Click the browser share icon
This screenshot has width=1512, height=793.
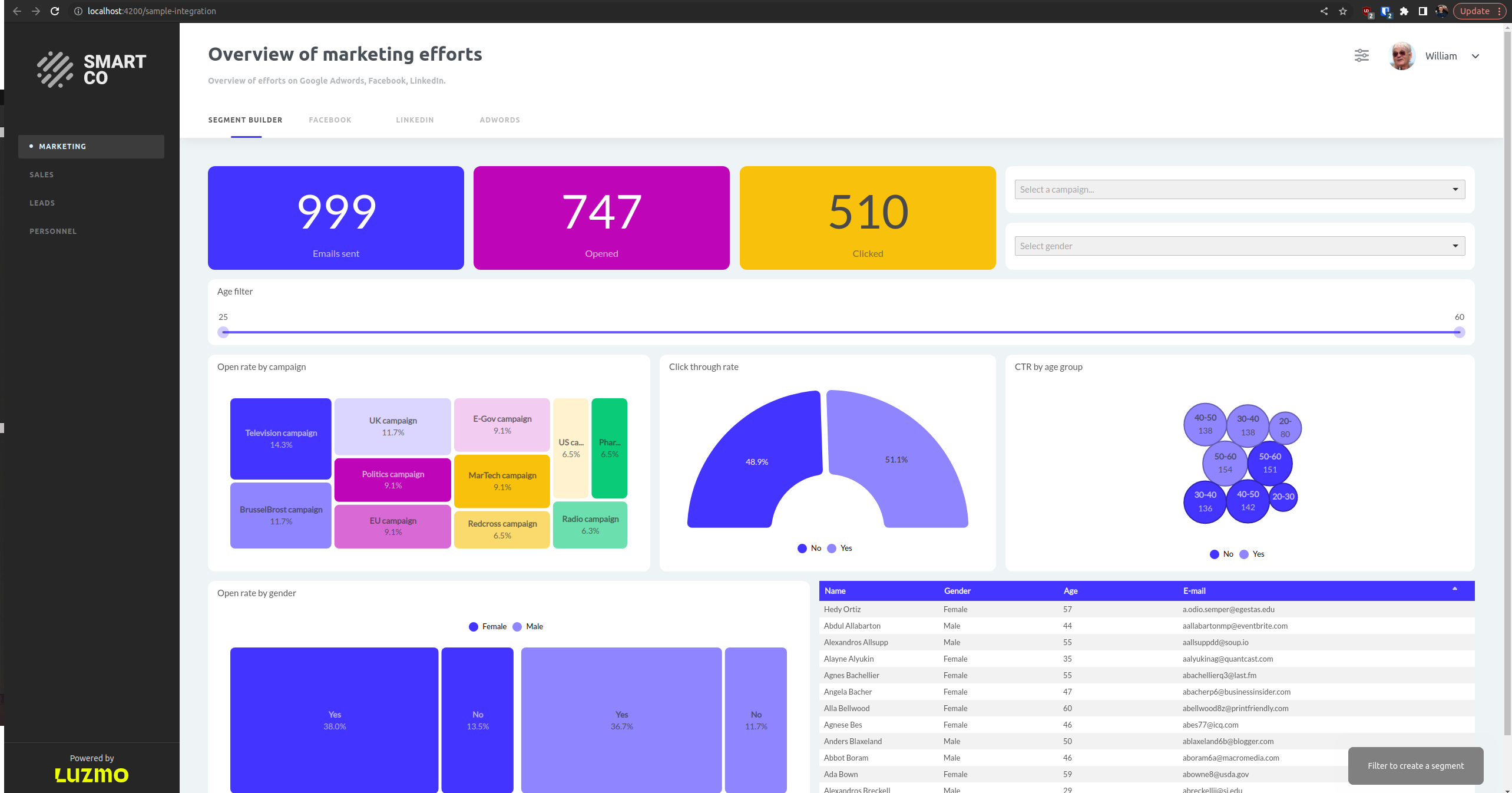pyautogui.click(x=1324, y=11)
